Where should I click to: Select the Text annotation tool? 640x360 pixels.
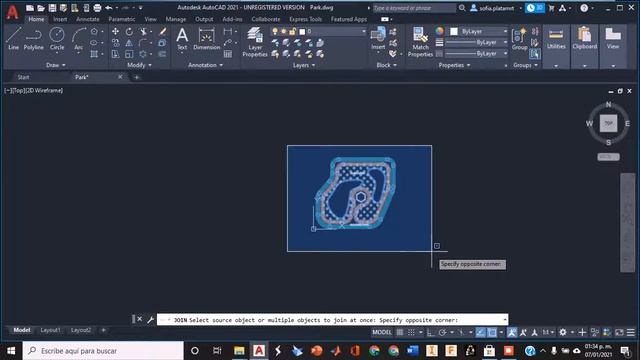point(182,39)
